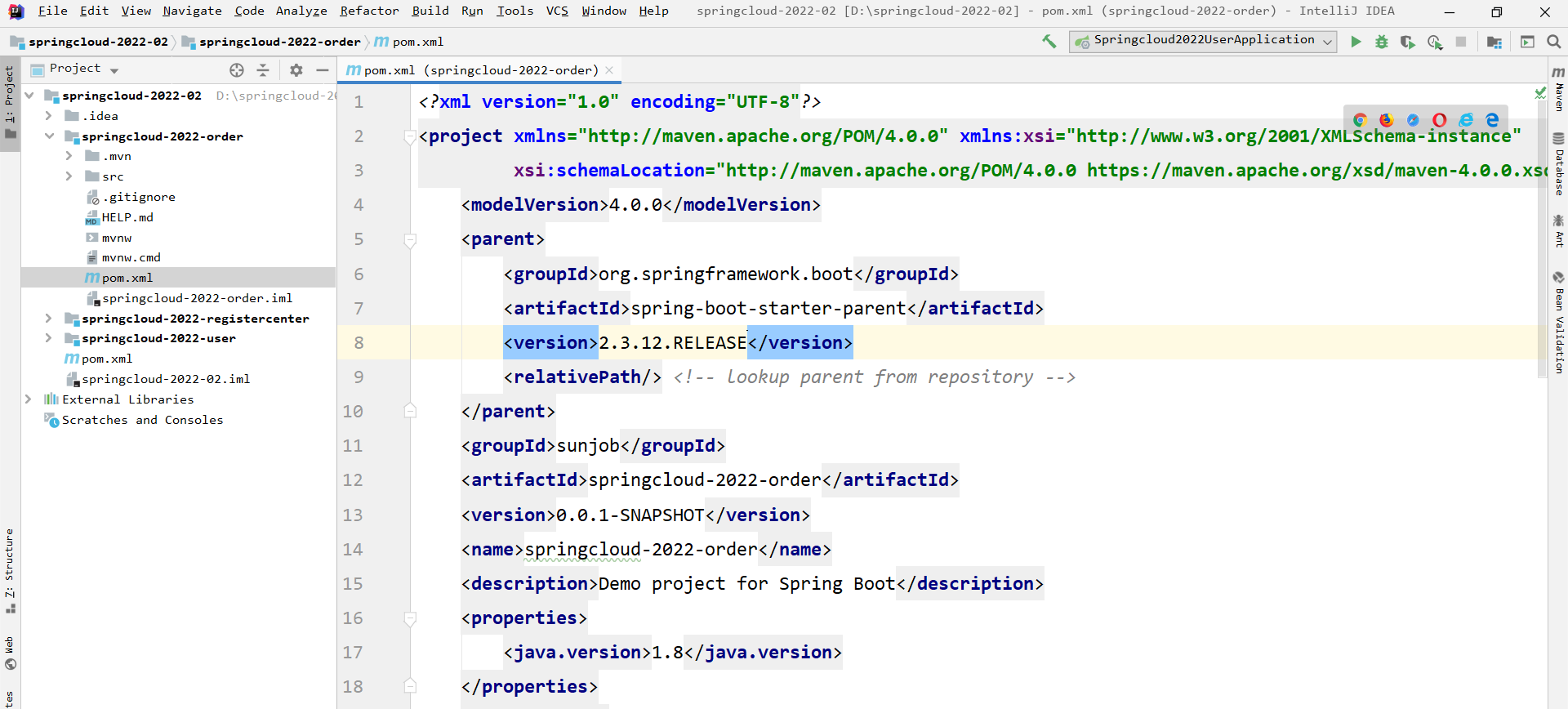Image resolution: width=1568 pixels, height=709 pixels.
Task: Fold the parent tag at line 5
Action: [410, 240]
